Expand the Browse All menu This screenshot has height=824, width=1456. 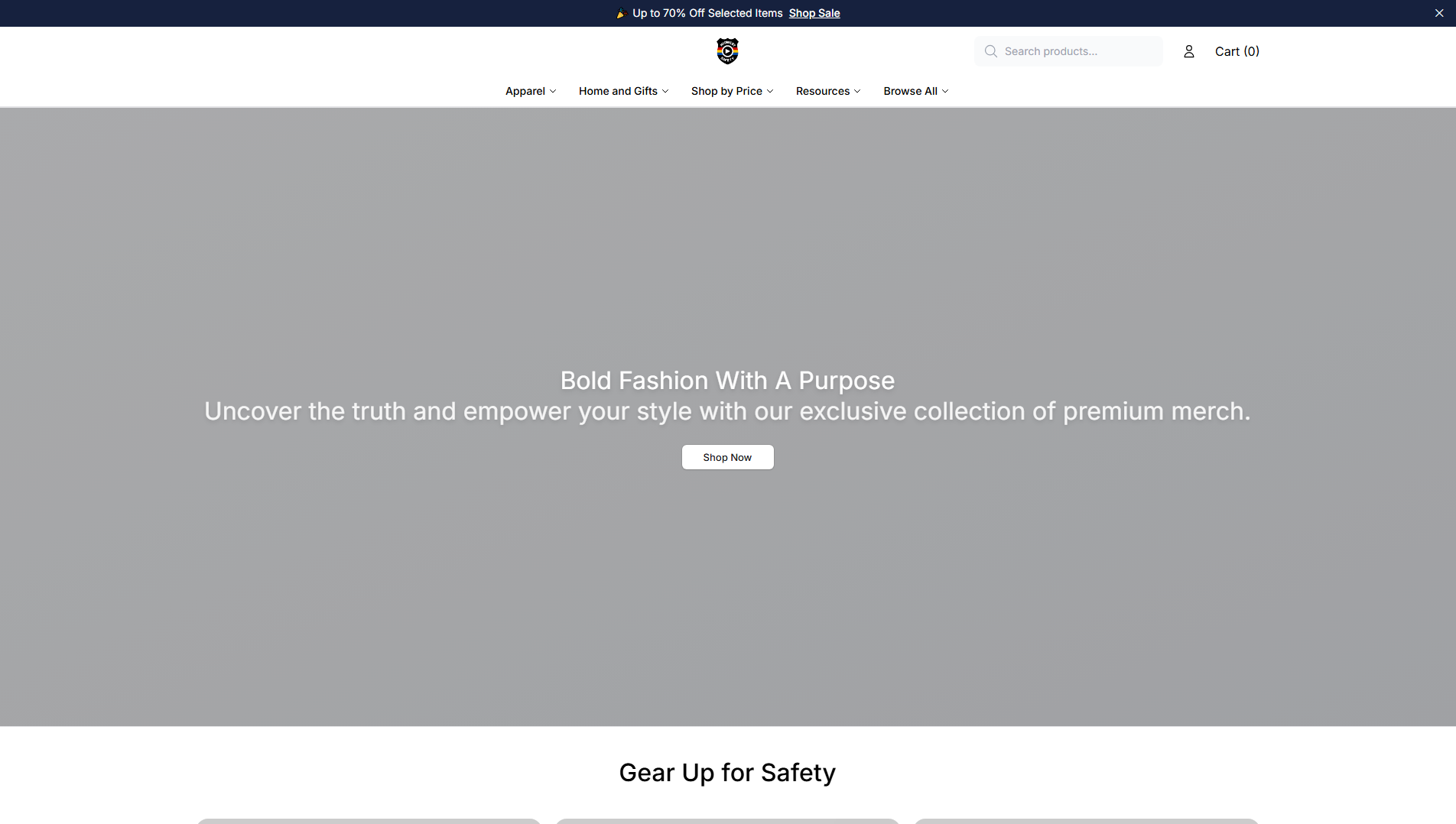point(916,91)
